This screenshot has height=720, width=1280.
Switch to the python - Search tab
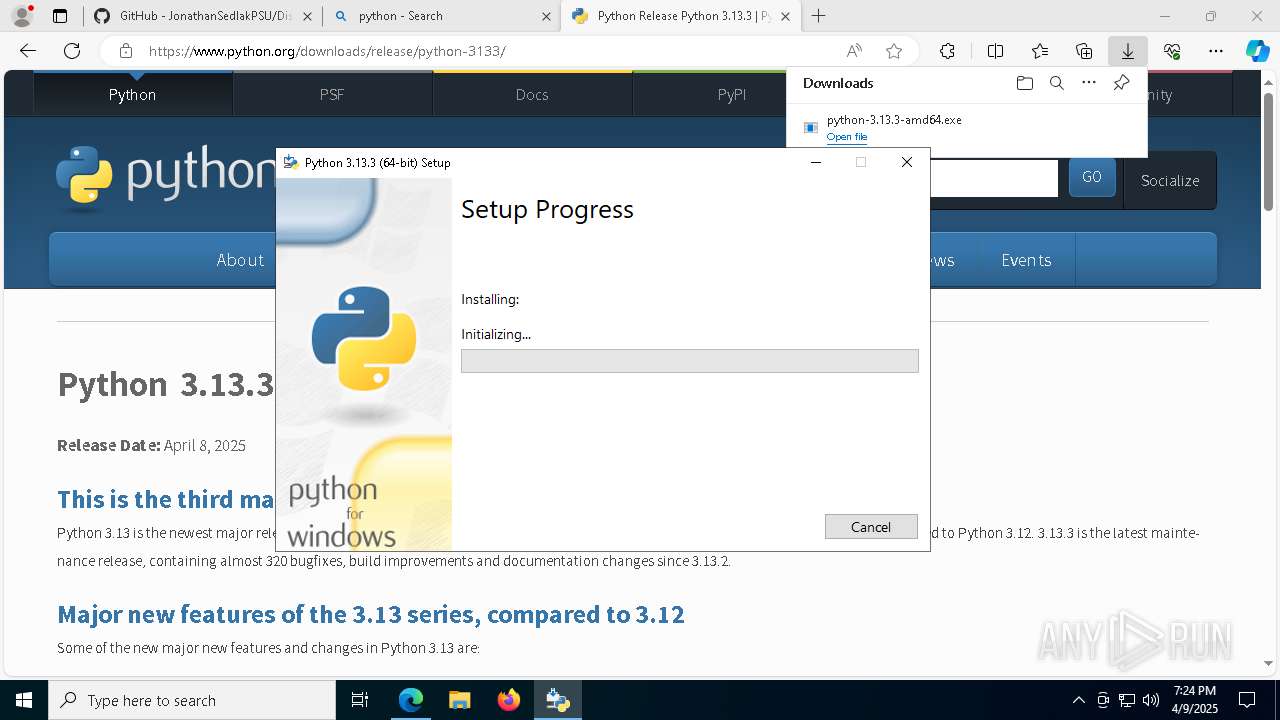click(441, 16)
